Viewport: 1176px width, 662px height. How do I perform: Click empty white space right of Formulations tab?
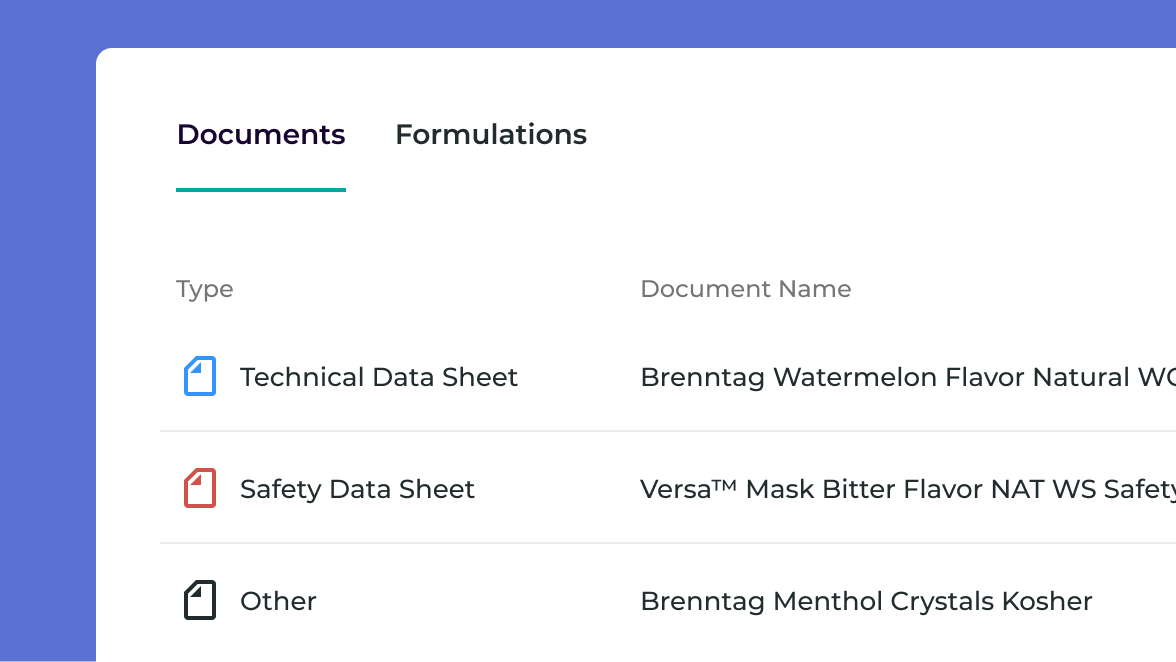click(x=850, y=135)
